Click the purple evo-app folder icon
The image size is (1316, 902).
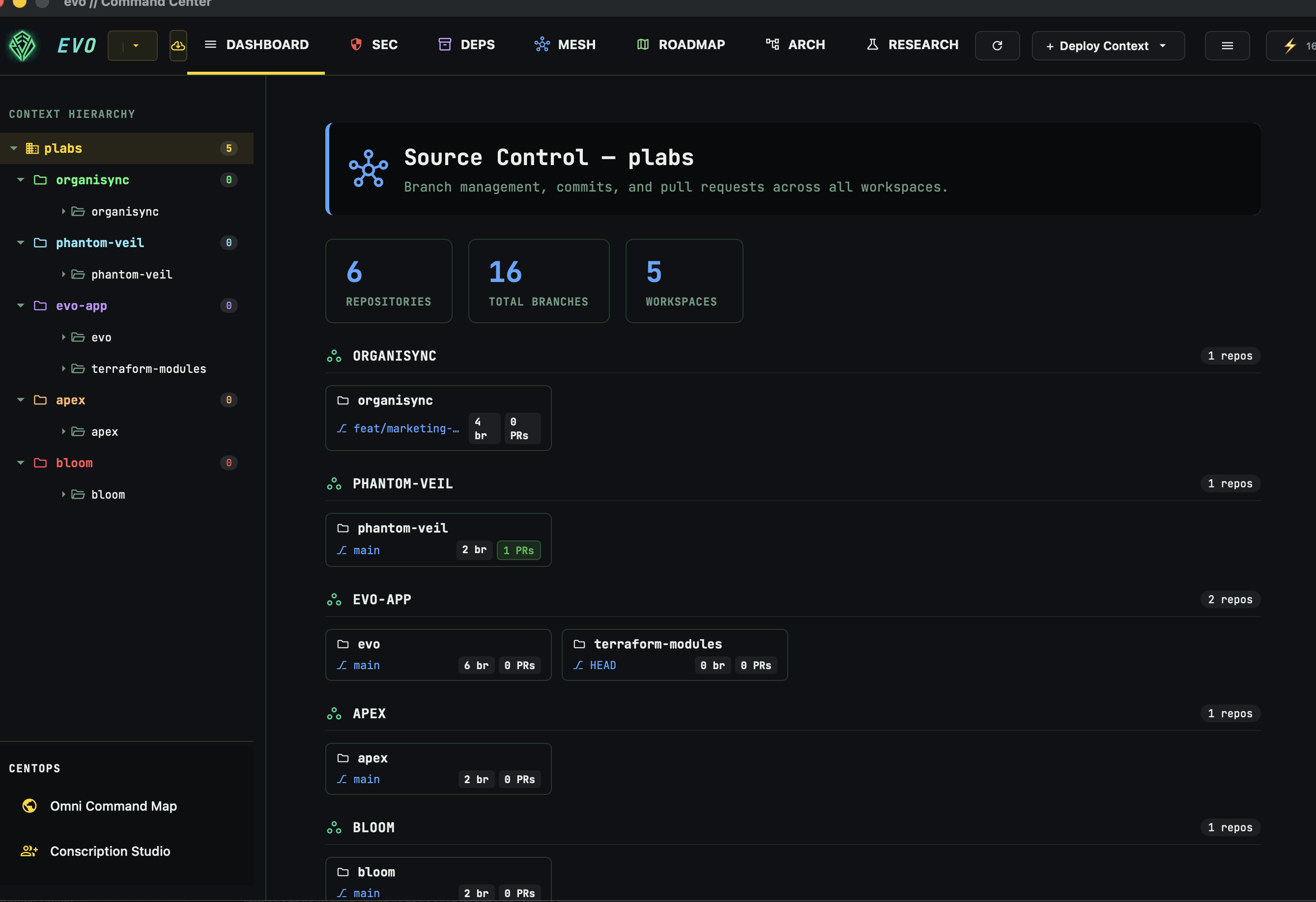point(40,306)
